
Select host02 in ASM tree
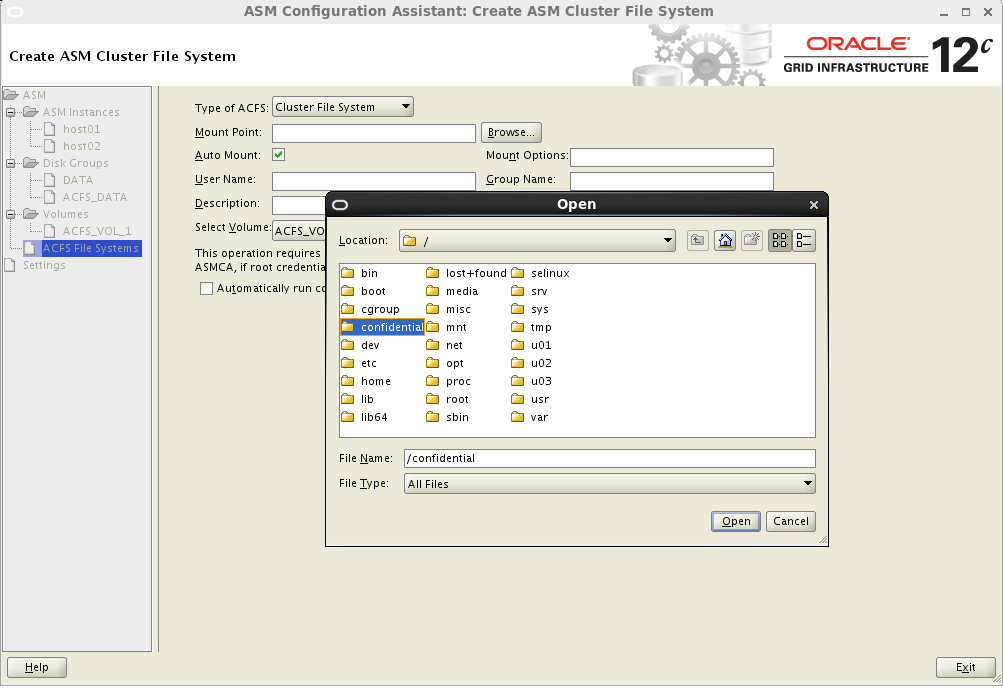[81, 146]
